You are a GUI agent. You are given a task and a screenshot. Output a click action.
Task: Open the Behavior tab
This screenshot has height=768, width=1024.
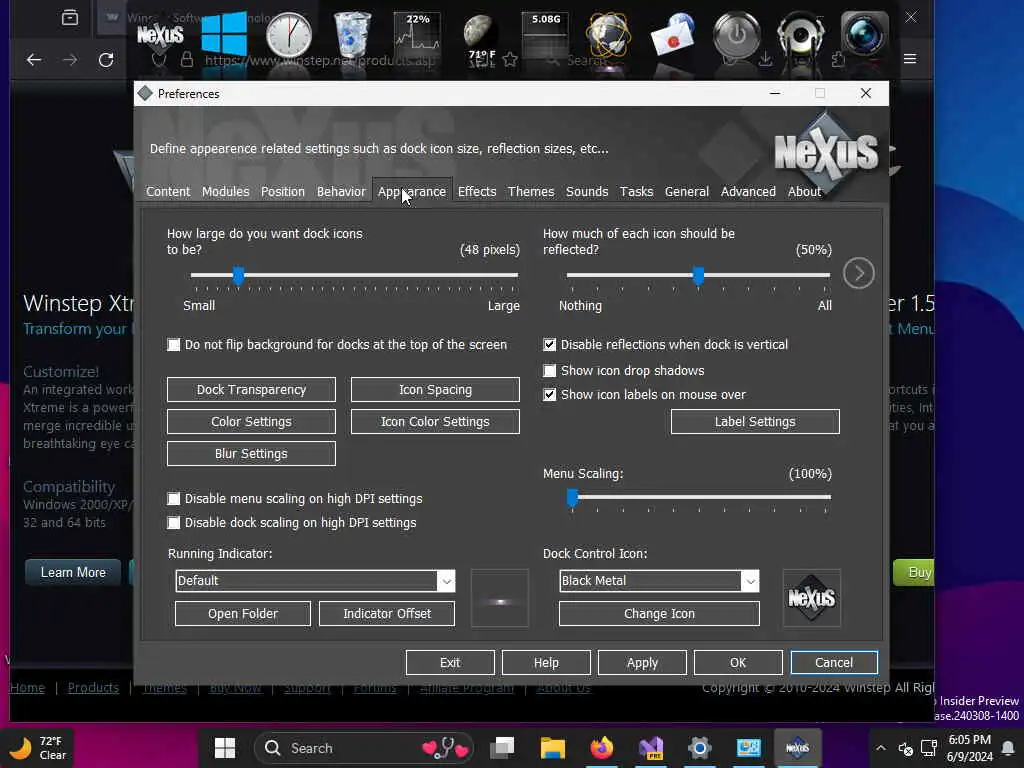click(x=341, y=191)
